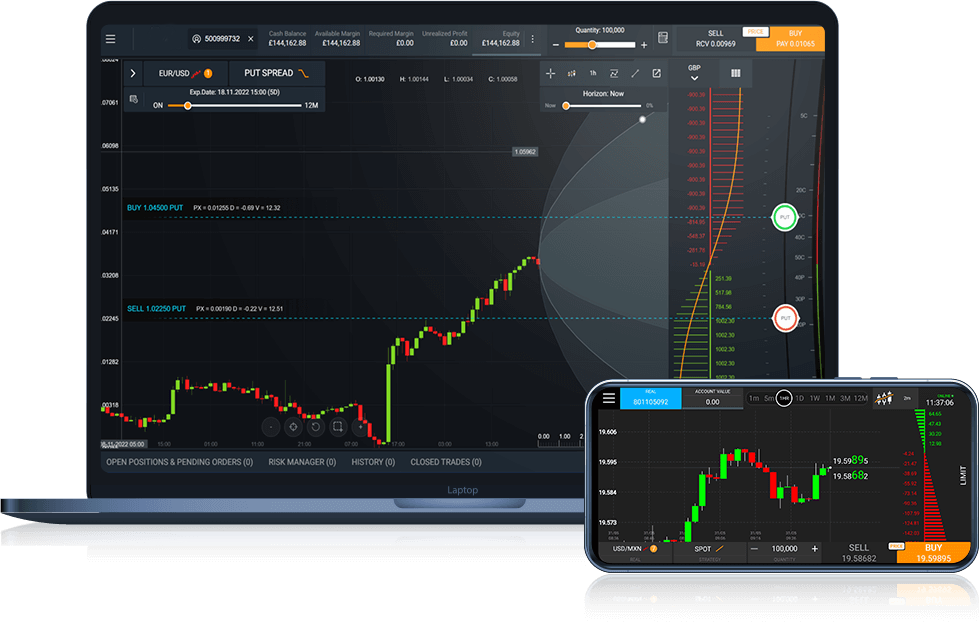Zoom out chart with minus circle
979x627 pixels.
point(270,427)
